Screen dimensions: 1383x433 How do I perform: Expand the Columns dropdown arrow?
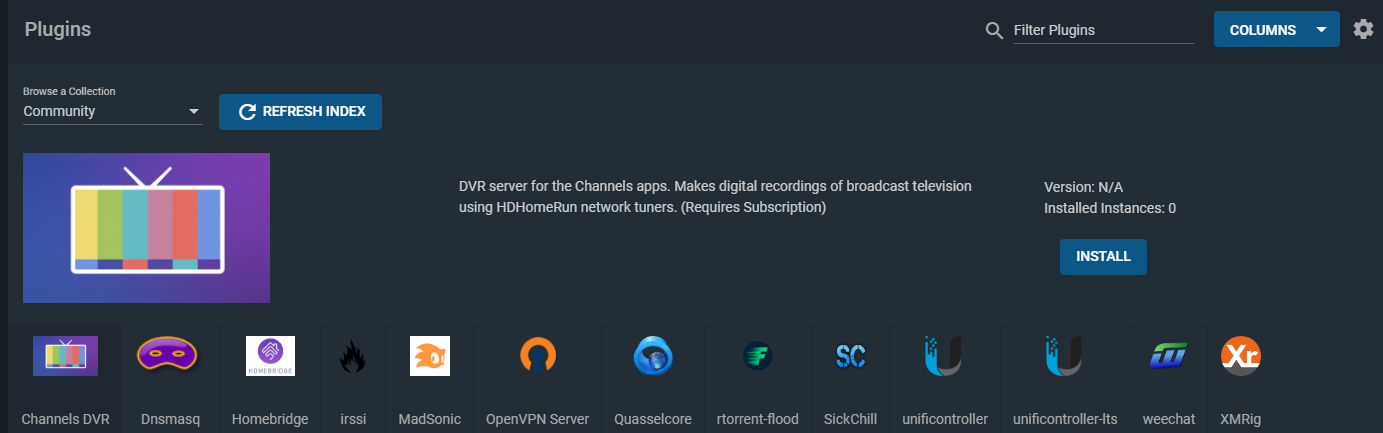tap(1322, 30)
